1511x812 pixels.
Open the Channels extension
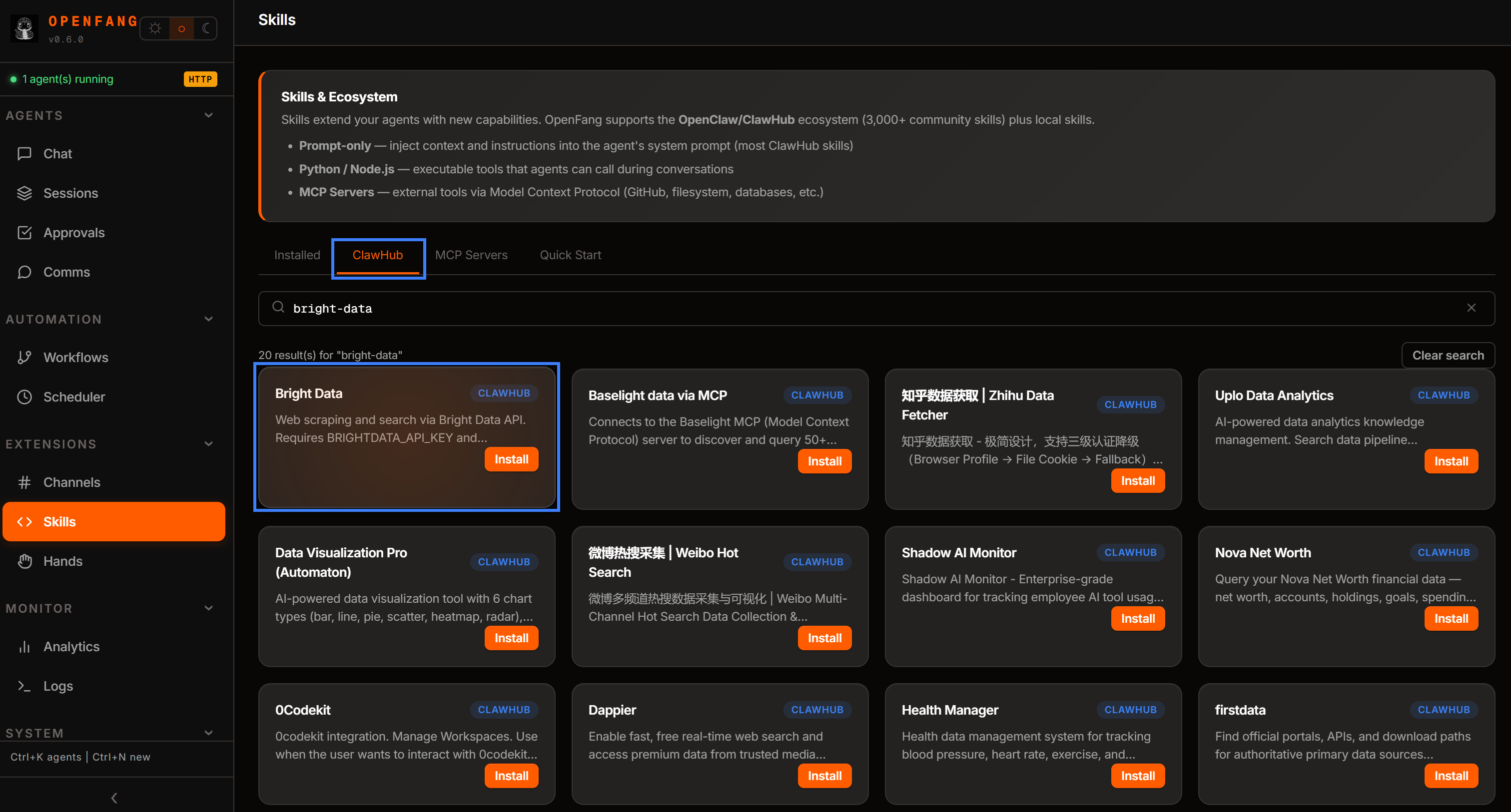point(71,482)
